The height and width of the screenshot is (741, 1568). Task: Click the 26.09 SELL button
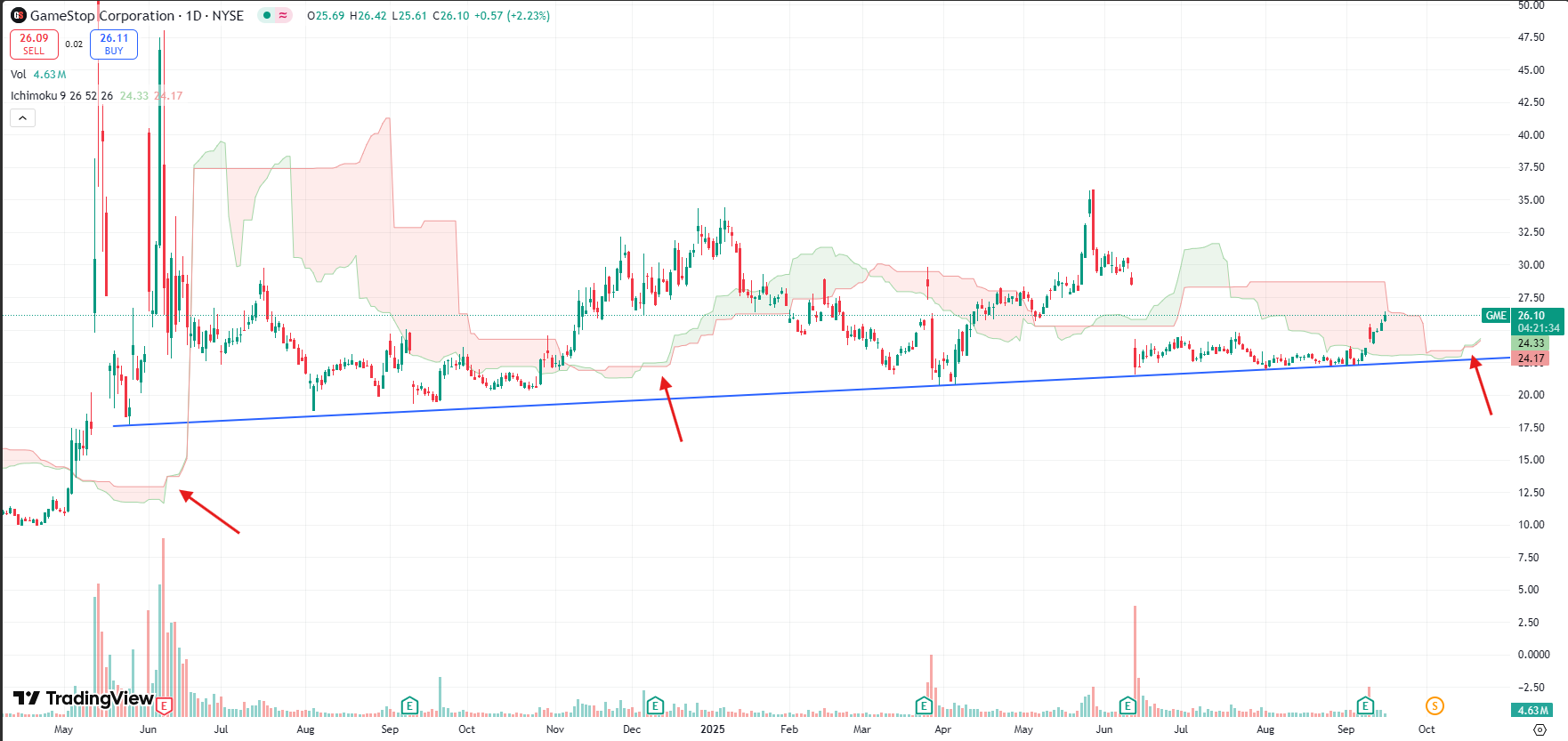(34, 44)
